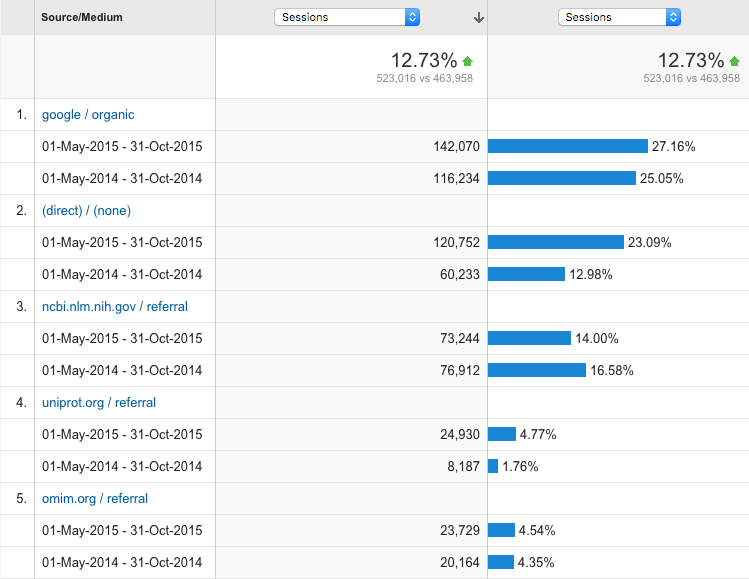This screenshot has height=579, width=749.
Task: Click the blue bar labeled 23.09%
Action: pyautogui.click(x=556, y=242)
